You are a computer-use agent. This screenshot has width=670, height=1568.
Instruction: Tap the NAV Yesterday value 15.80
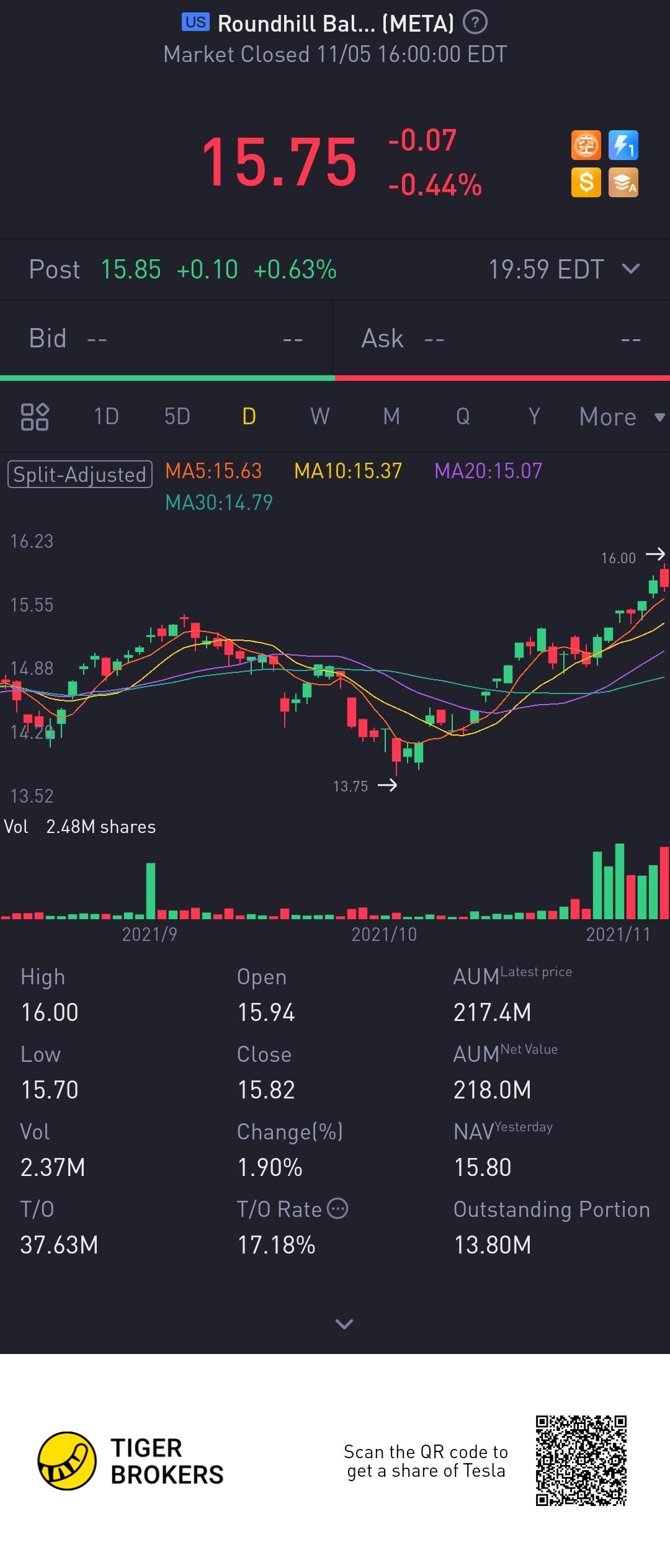[483, 1167]
